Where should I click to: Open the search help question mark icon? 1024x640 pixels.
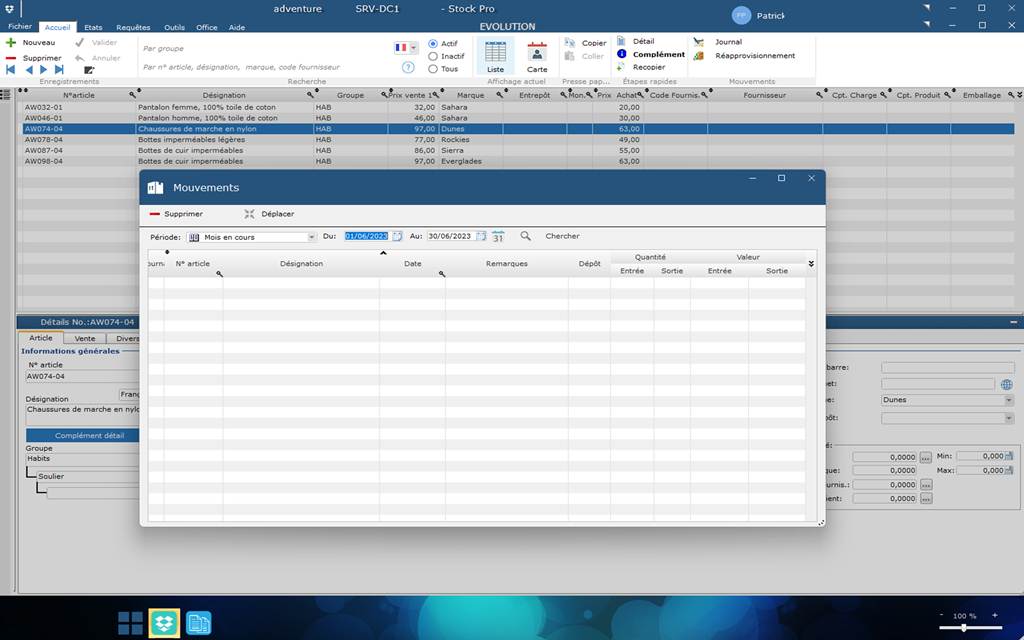coord(408,67)
